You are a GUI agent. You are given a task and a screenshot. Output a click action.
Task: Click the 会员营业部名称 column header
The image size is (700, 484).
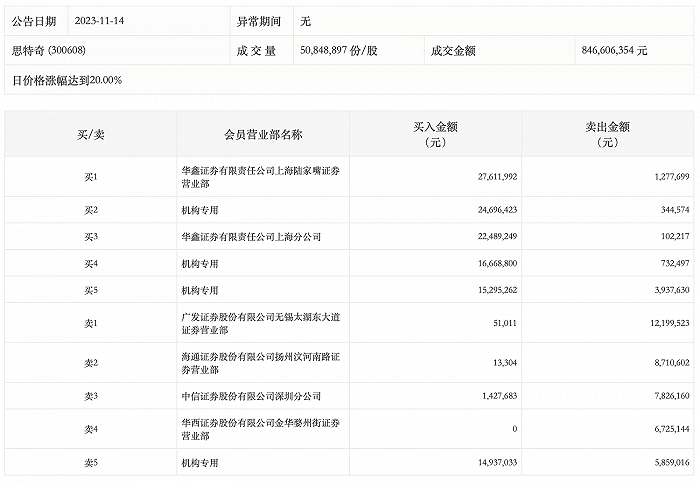(263, 134)
